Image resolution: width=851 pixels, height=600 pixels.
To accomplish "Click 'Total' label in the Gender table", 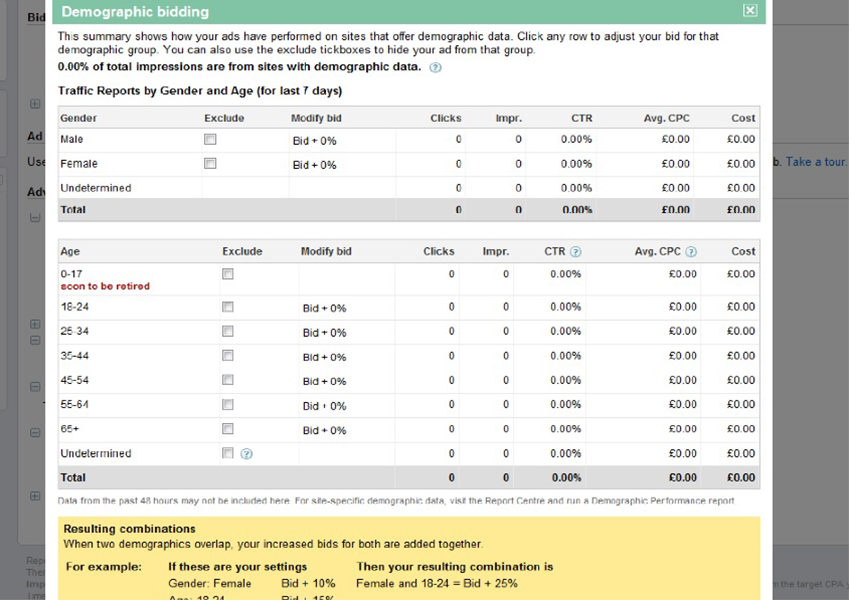I will tap(73, 209).
